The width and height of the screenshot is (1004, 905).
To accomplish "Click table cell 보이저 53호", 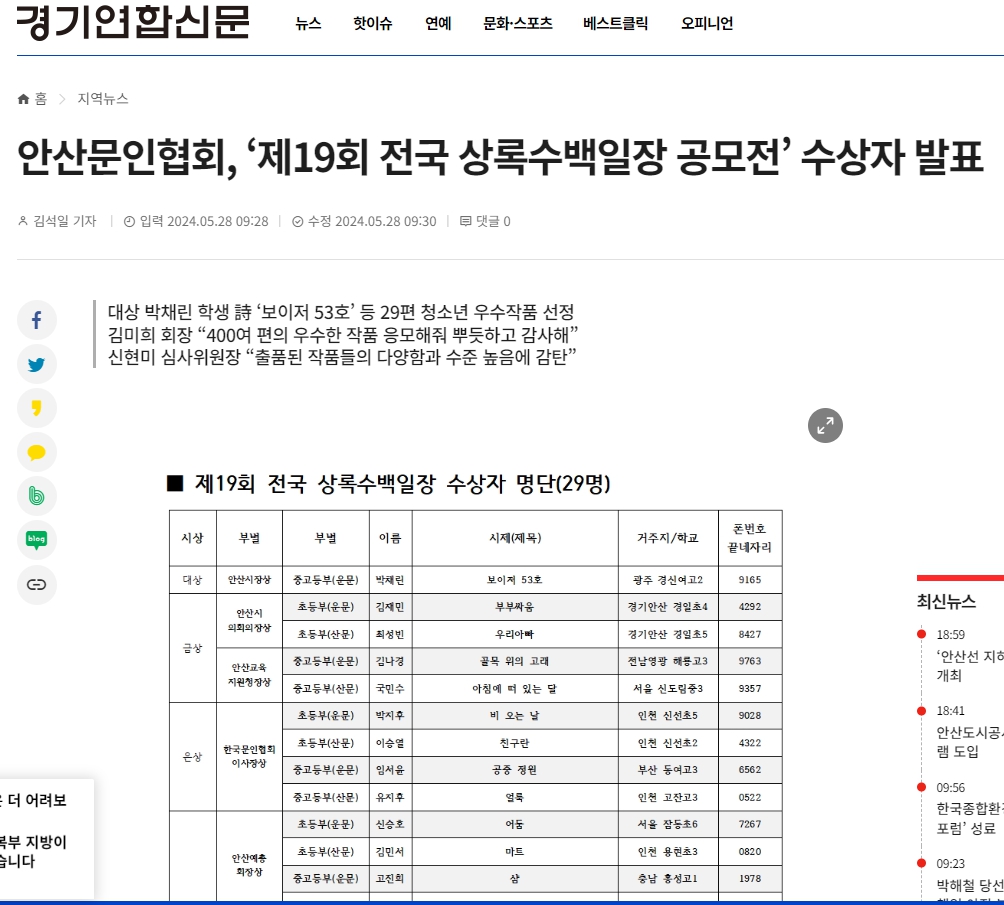I will [x=515, y=580].
